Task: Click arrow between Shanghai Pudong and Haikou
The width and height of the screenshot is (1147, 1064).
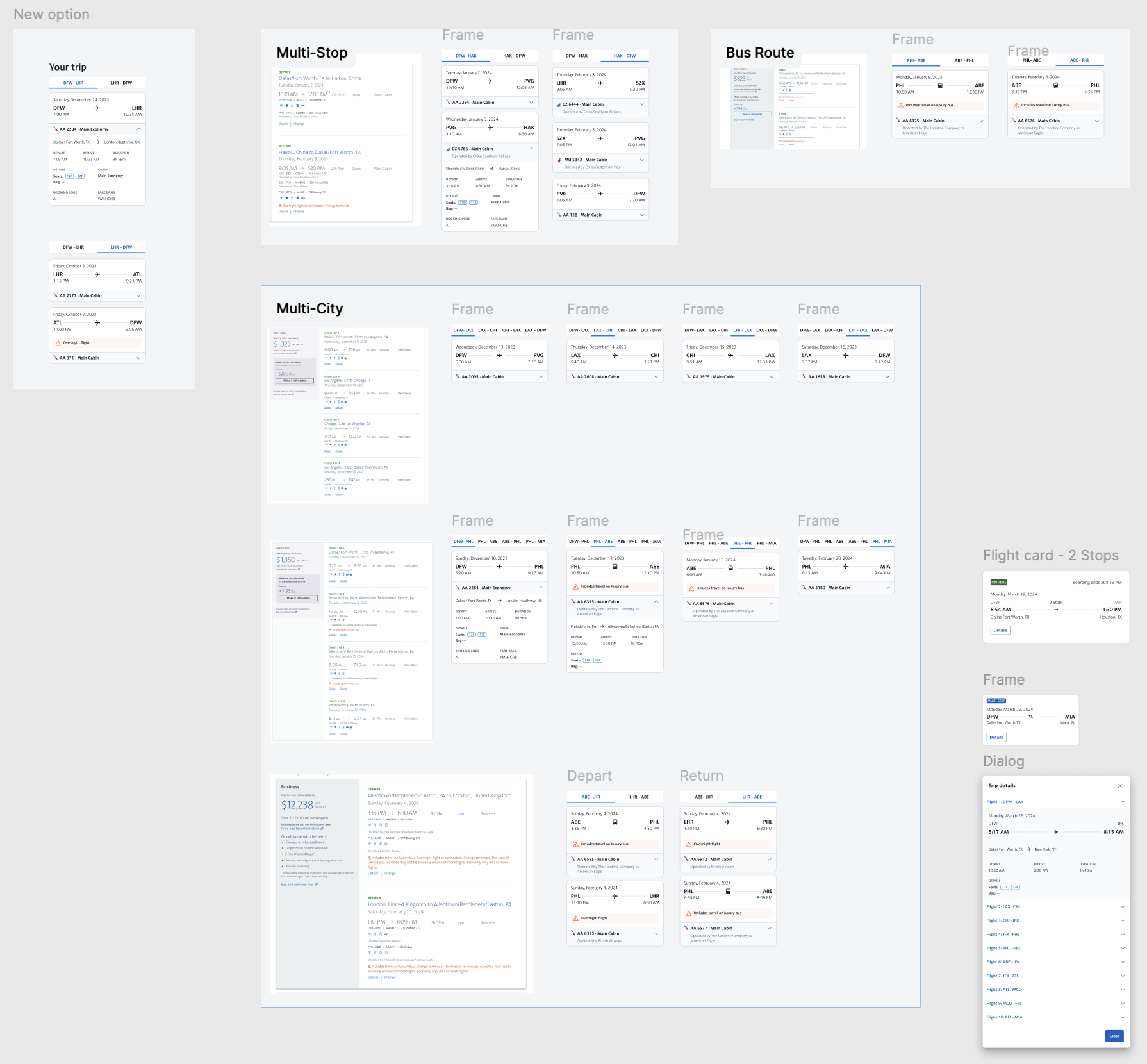Action: (491, 169)
